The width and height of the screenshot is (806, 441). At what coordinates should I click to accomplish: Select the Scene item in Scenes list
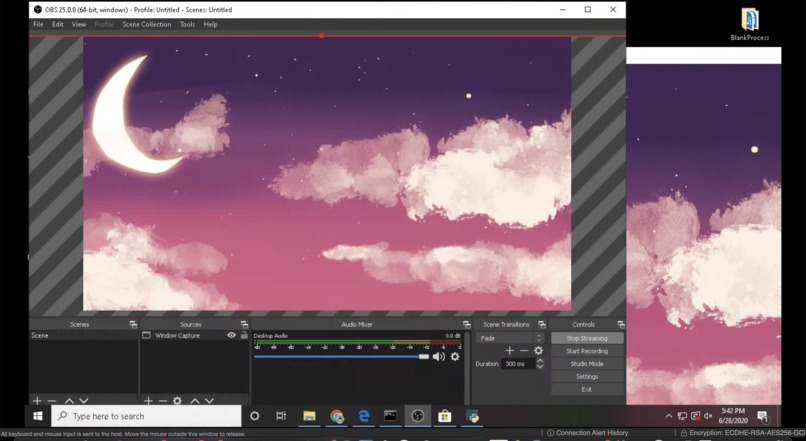click(x=83, y=335)
